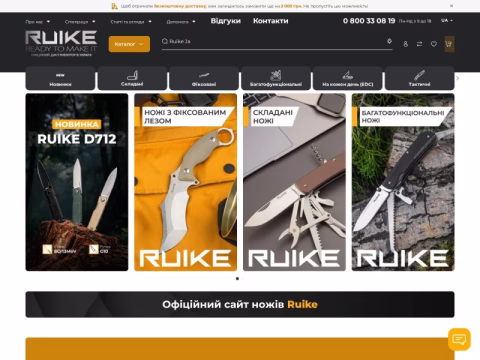This screenshot has height=360, width=480.
Task: Call phone number 0 800 33 08 19
Action: (369, 21)
